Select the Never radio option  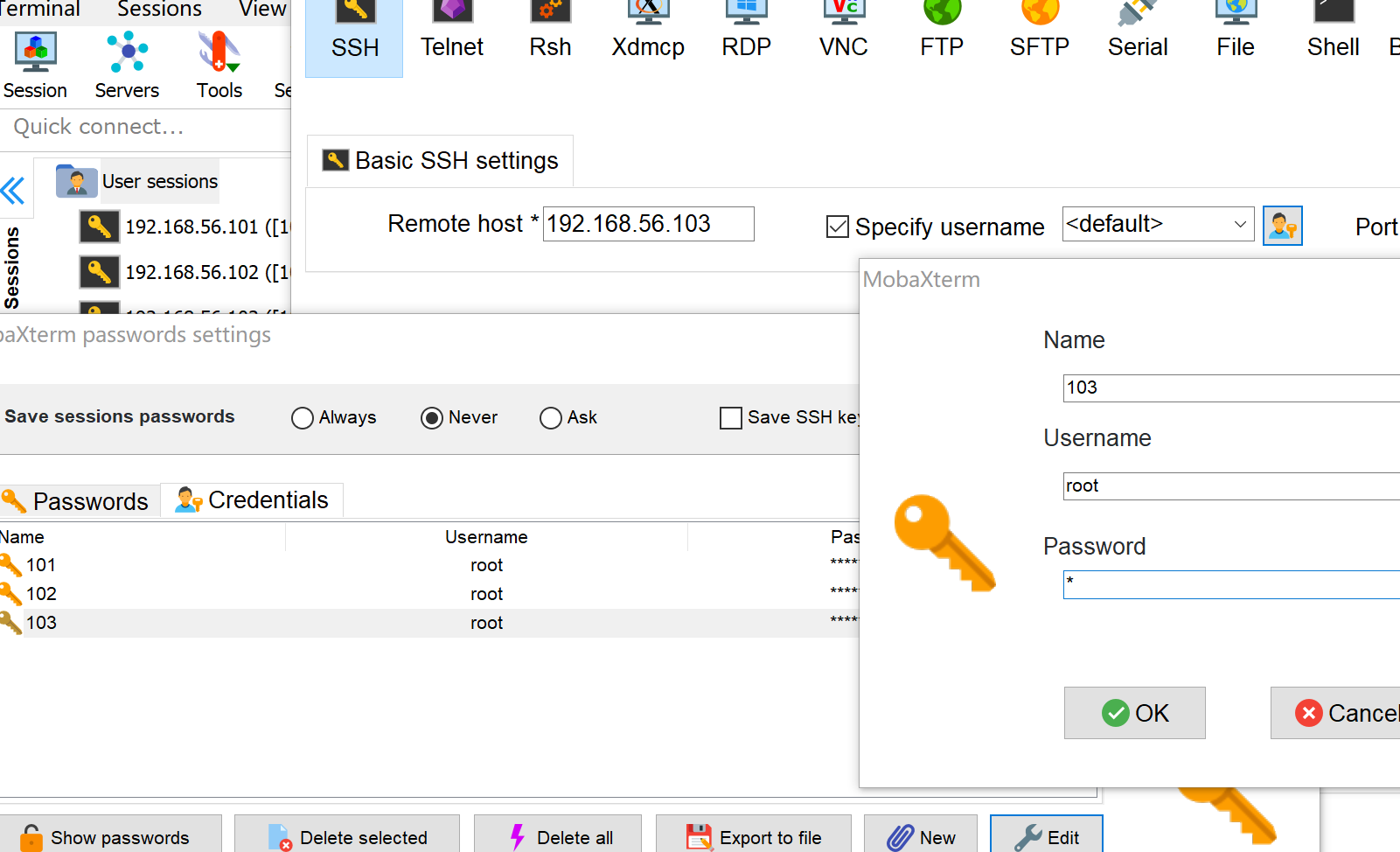point(431,418)
